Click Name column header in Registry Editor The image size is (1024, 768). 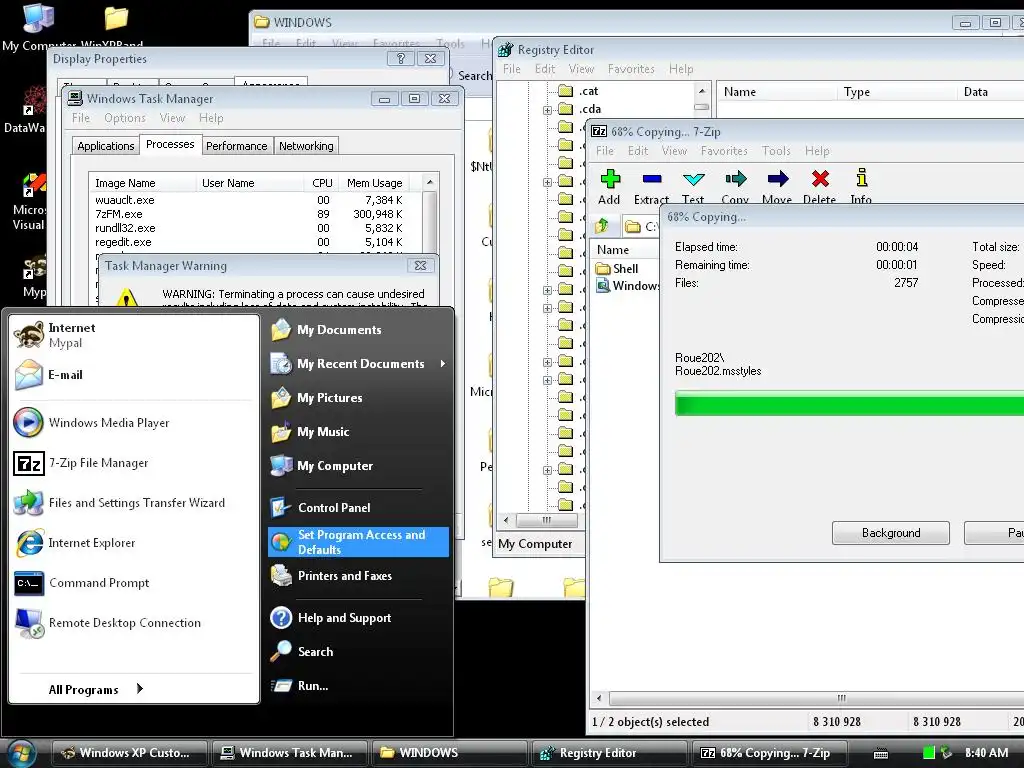coord(776,92)
